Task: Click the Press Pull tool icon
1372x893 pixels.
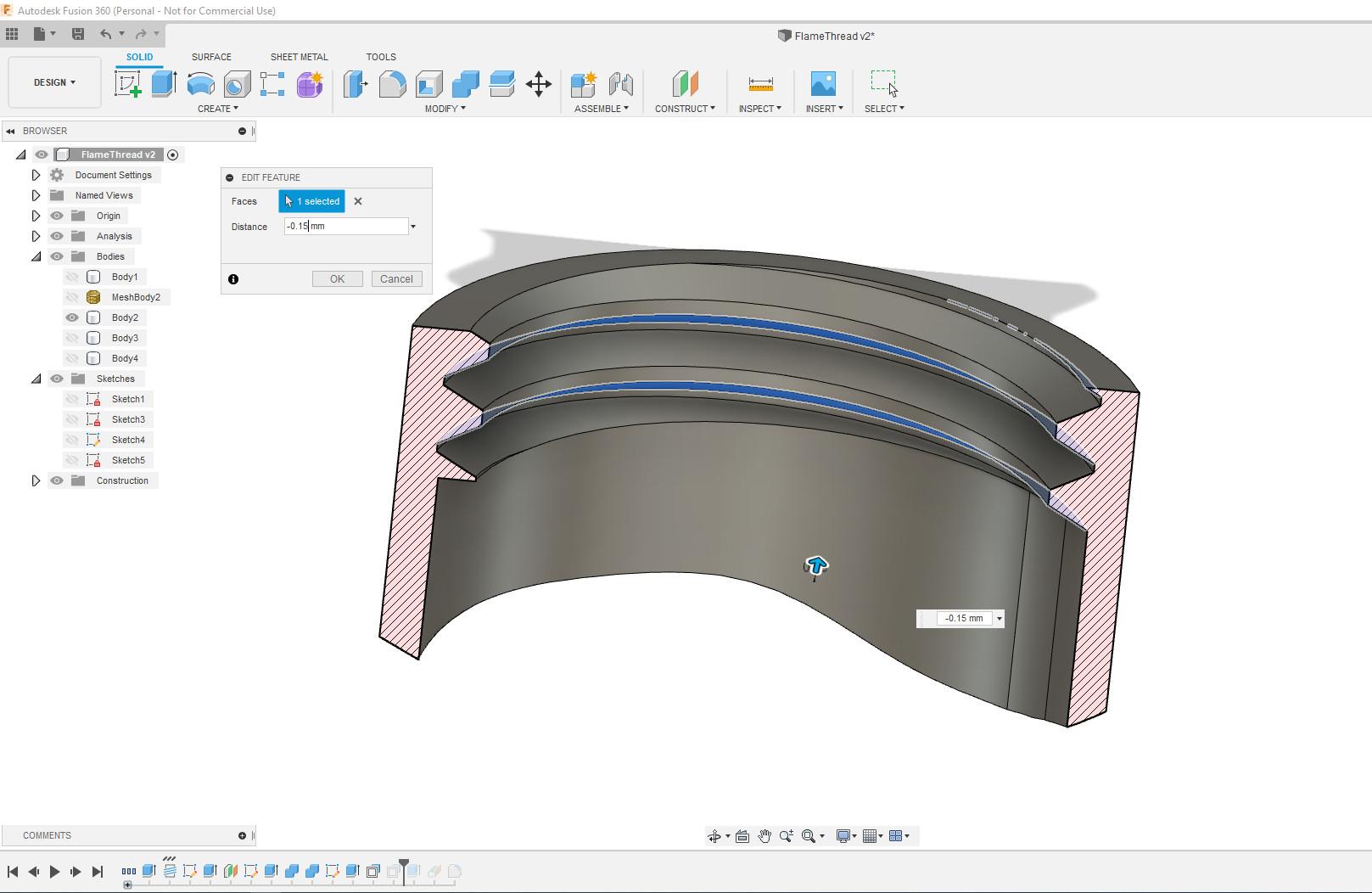Action: coord(356,84)
